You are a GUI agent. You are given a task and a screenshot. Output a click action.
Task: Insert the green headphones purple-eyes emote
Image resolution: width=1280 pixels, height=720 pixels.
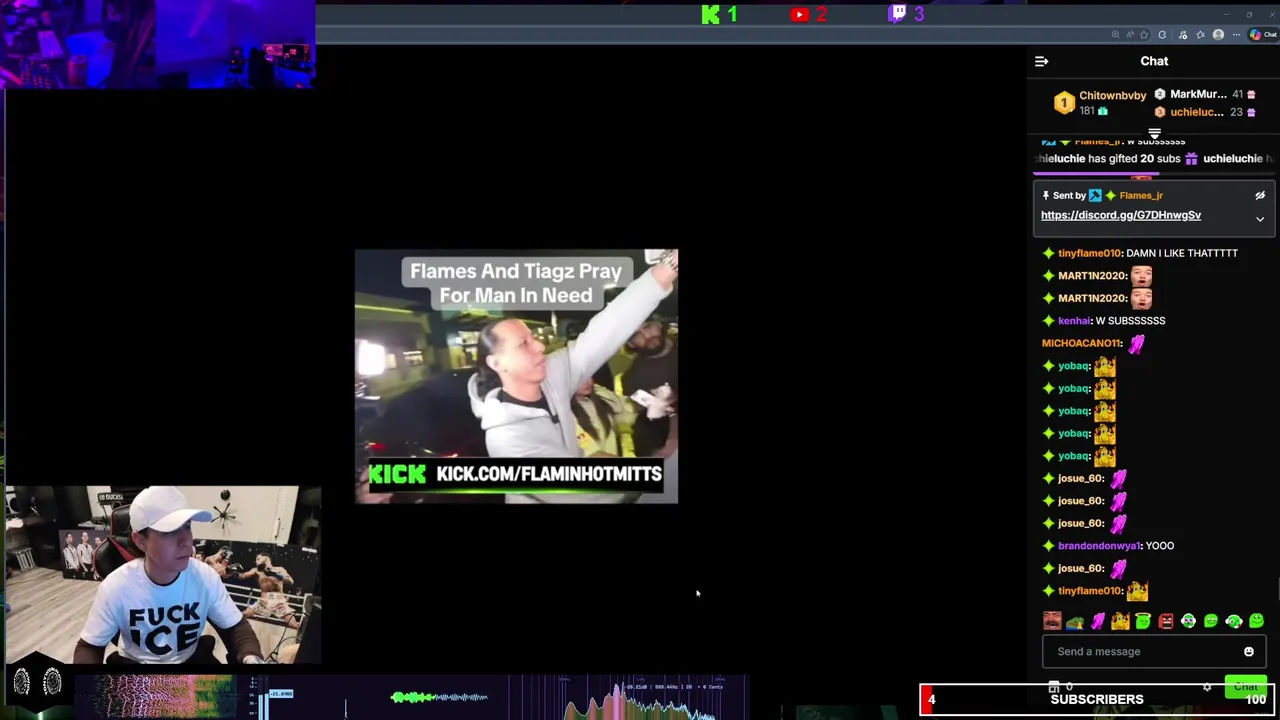pyautogui.click(x=1188, y=621)
